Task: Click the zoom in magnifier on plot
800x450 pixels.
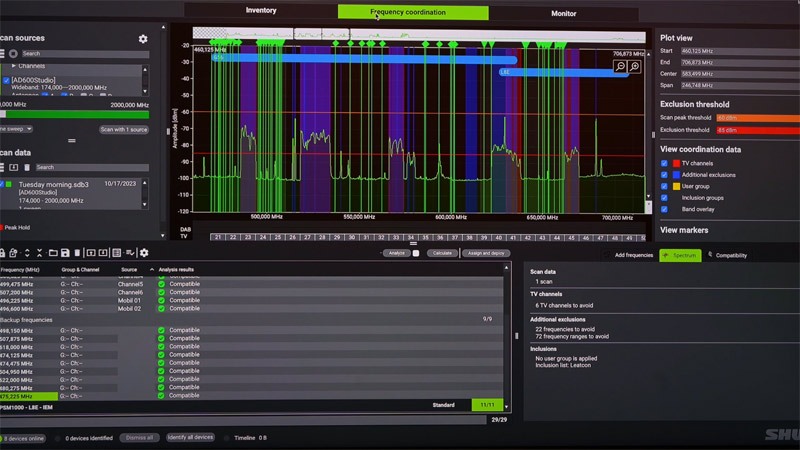Action: pyautogui.click(x=634, y=67)
